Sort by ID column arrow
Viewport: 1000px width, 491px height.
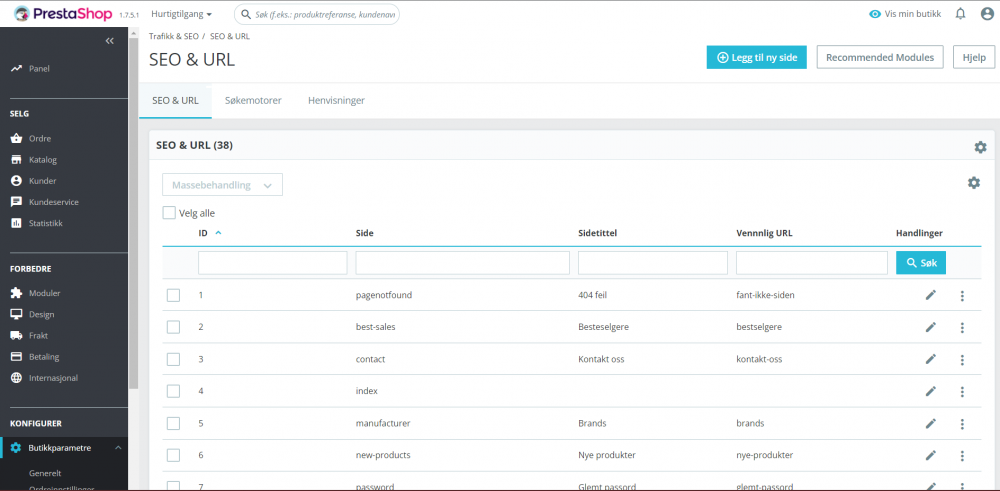[x=219, y=233]
